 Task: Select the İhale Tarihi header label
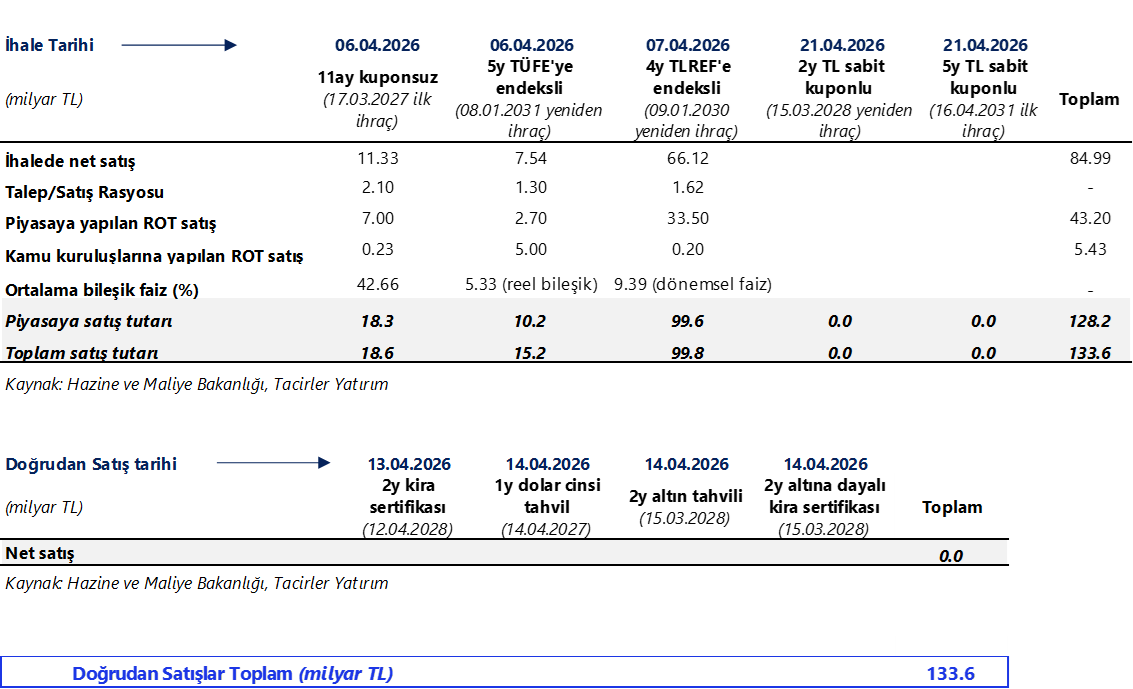coord(50,45)
